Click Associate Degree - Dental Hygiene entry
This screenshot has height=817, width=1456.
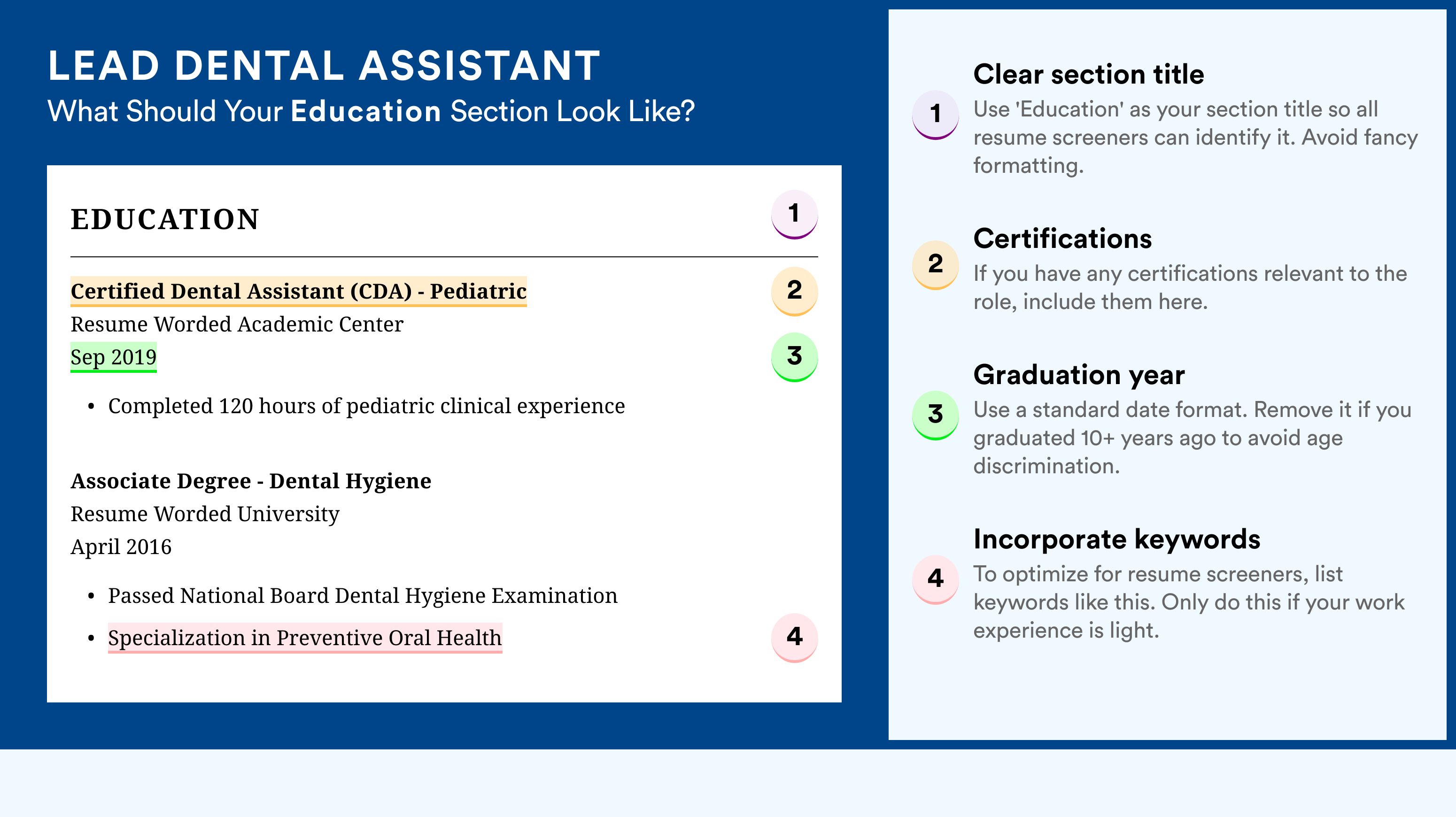click(x=251, y=481)
